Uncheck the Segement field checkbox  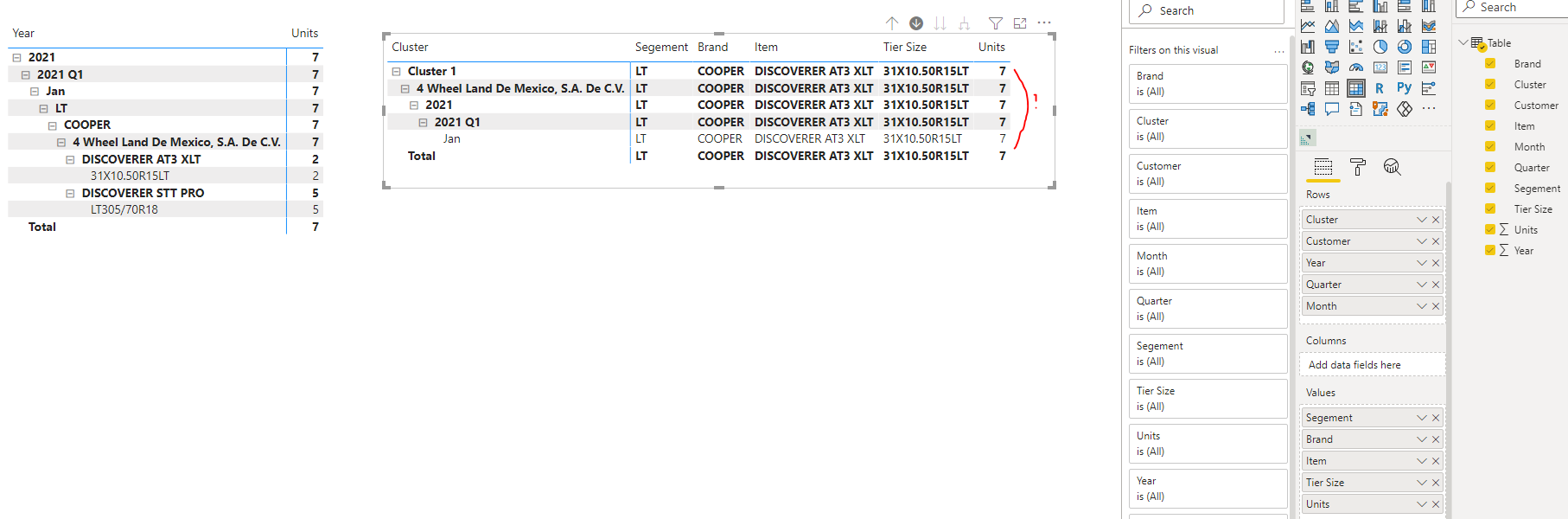coord(1490,188)
